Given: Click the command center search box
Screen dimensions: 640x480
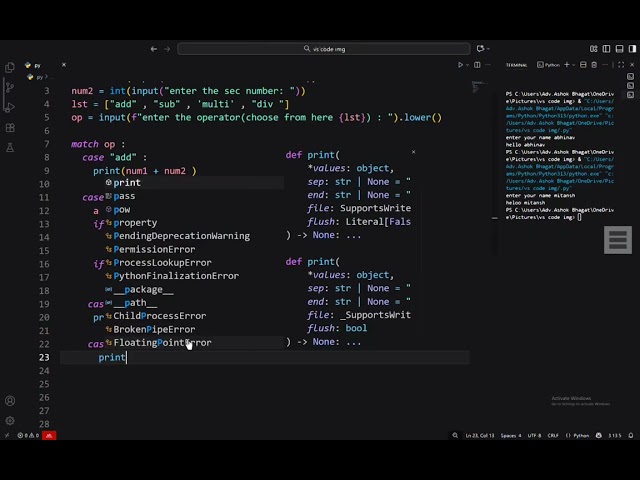Looking at the screenshot, I should click(324, 49).
